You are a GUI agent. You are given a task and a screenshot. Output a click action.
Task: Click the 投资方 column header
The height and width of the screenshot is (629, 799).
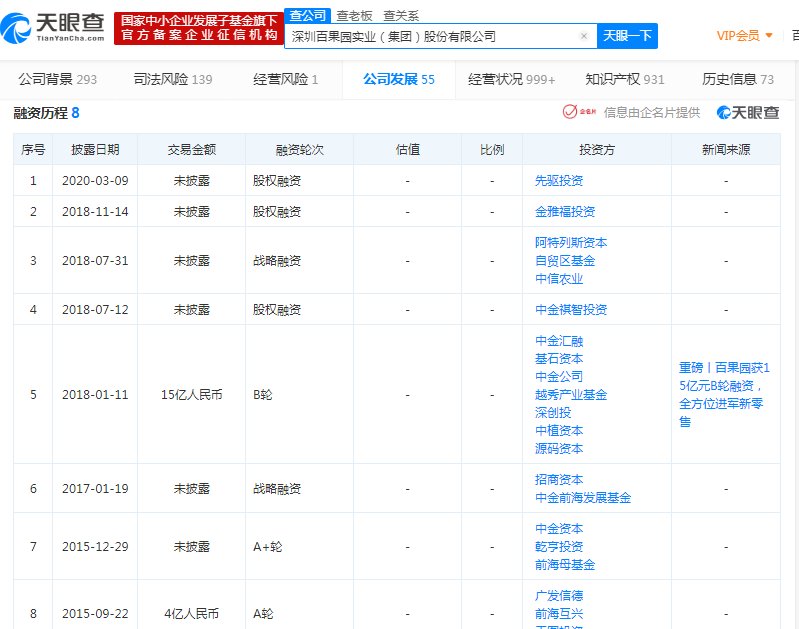point(597,149)
